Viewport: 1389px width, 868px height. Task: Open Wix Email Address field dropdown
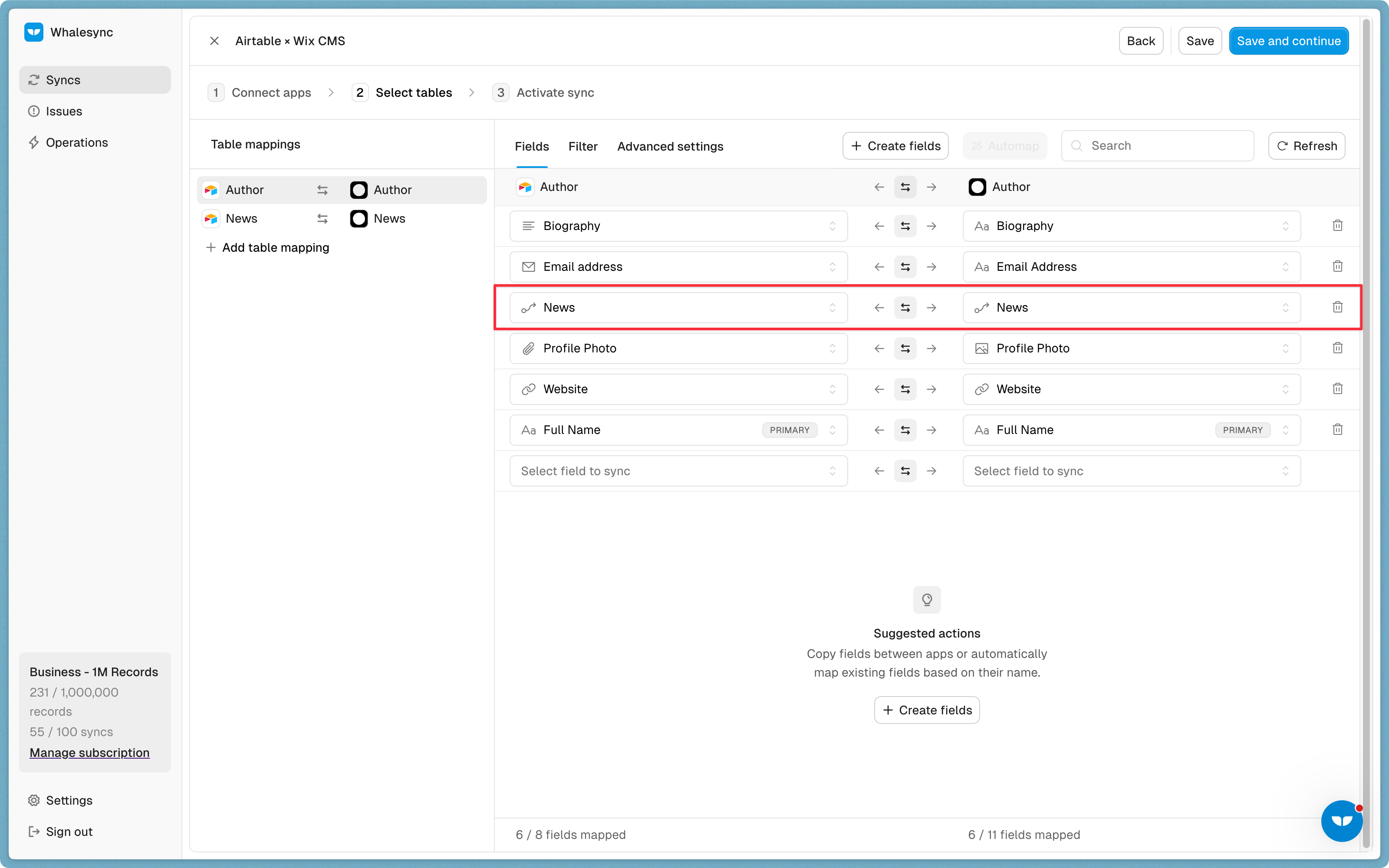point(1131,267)
